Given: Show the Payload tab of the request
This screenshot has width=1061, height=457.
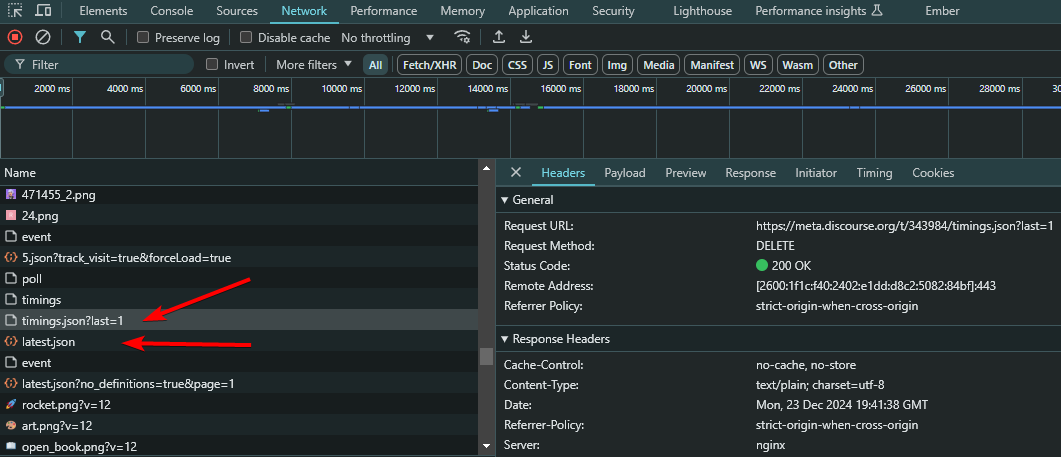Looking at the screenshot, I should (x=625, y=173).
